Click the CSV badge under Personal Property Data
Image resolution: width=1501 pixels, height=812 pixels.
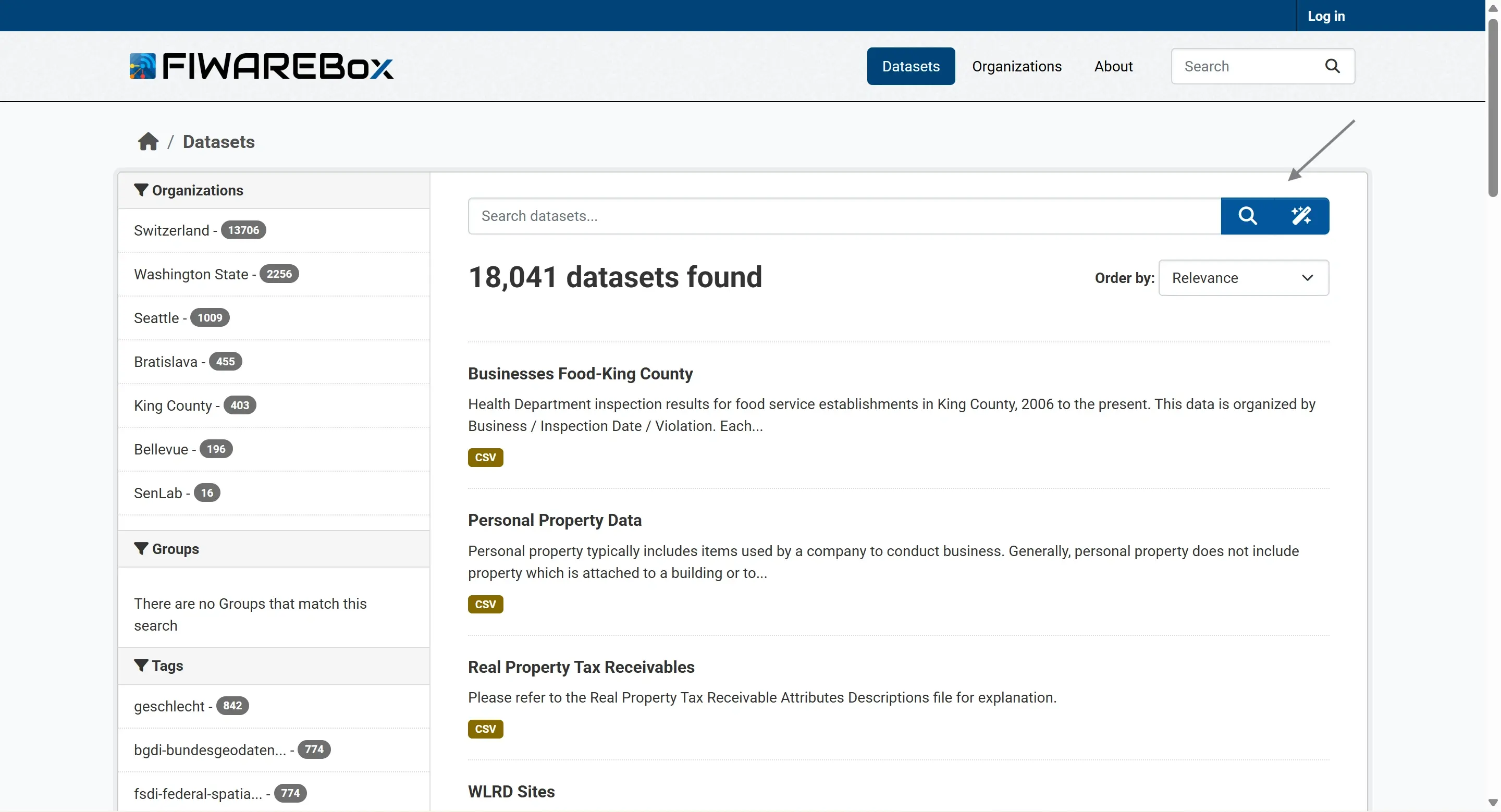pyautogui.click(x=485, y=604)
